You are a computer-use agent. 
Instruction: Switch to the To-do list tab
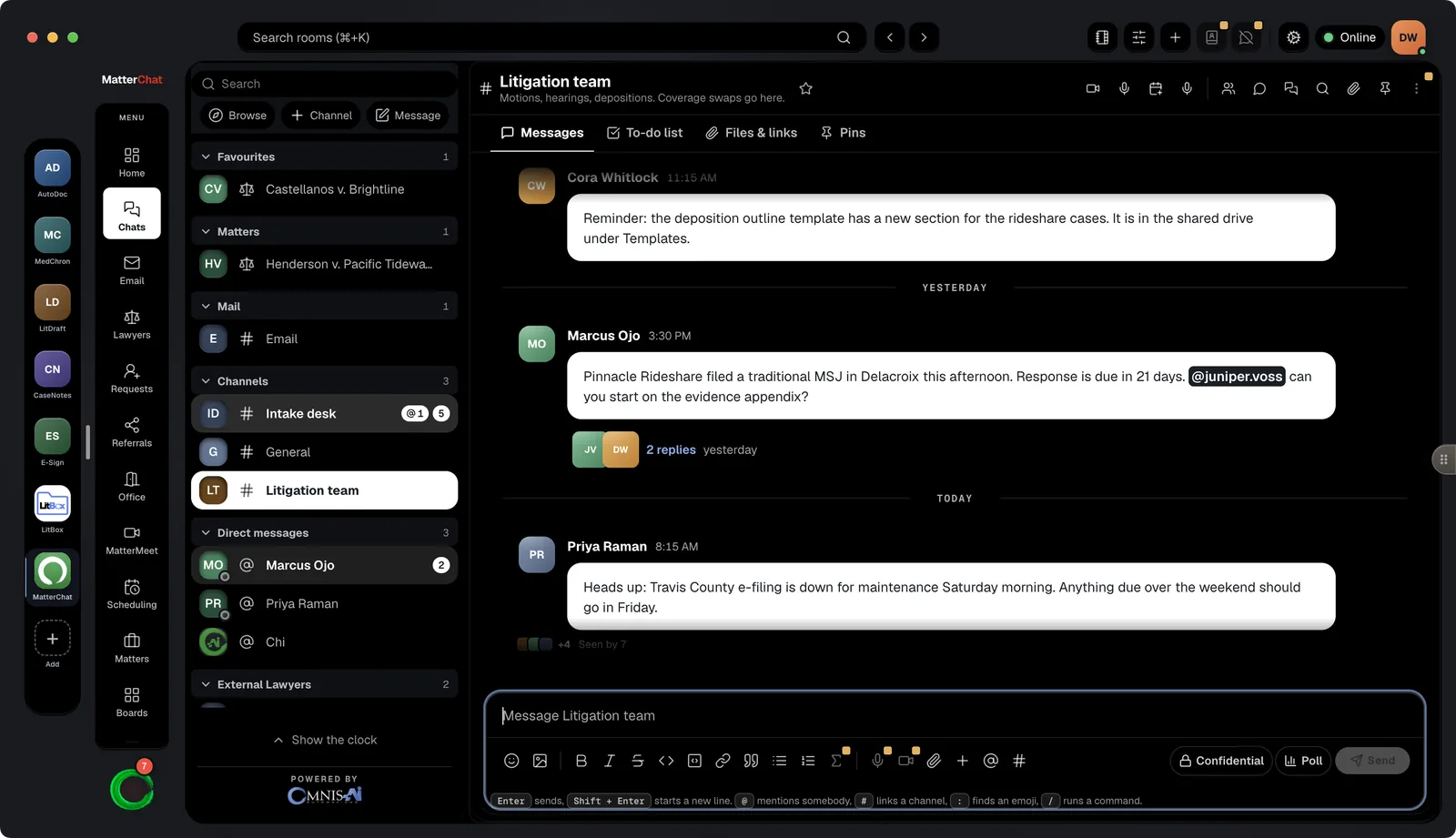click(x=644, y=133)
